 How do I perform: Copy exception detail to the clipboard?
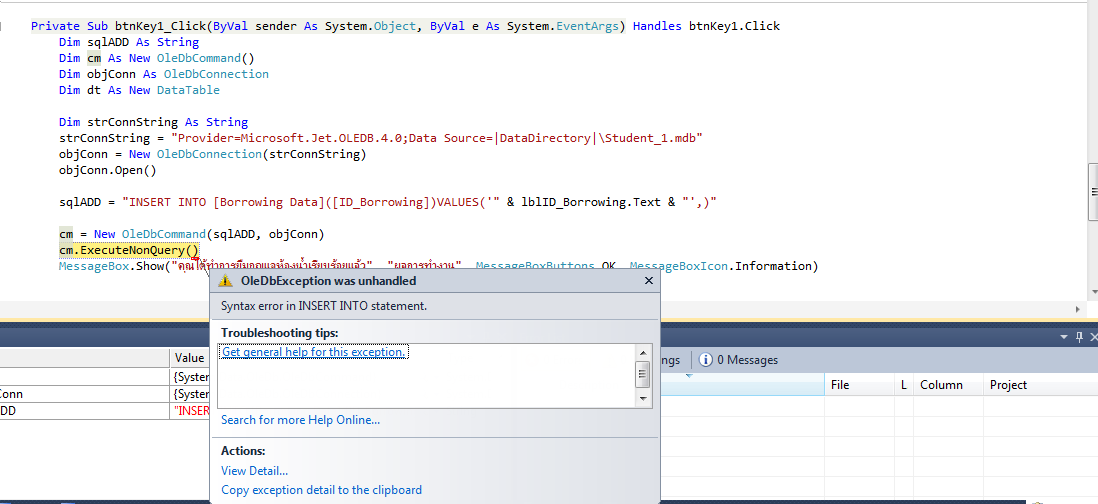pos(321,490)
